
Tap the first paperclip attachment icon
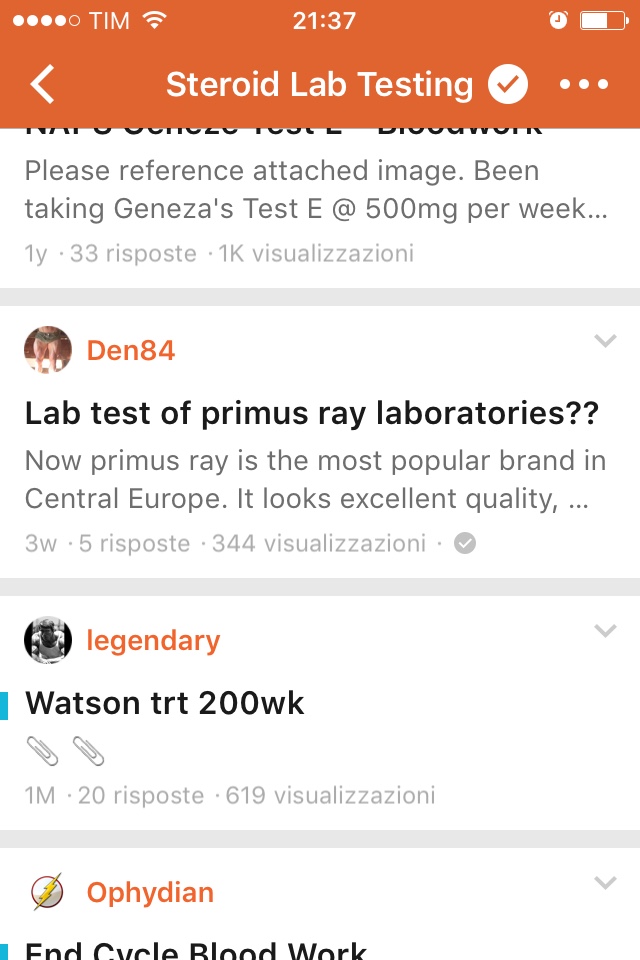tap(41, 750)
